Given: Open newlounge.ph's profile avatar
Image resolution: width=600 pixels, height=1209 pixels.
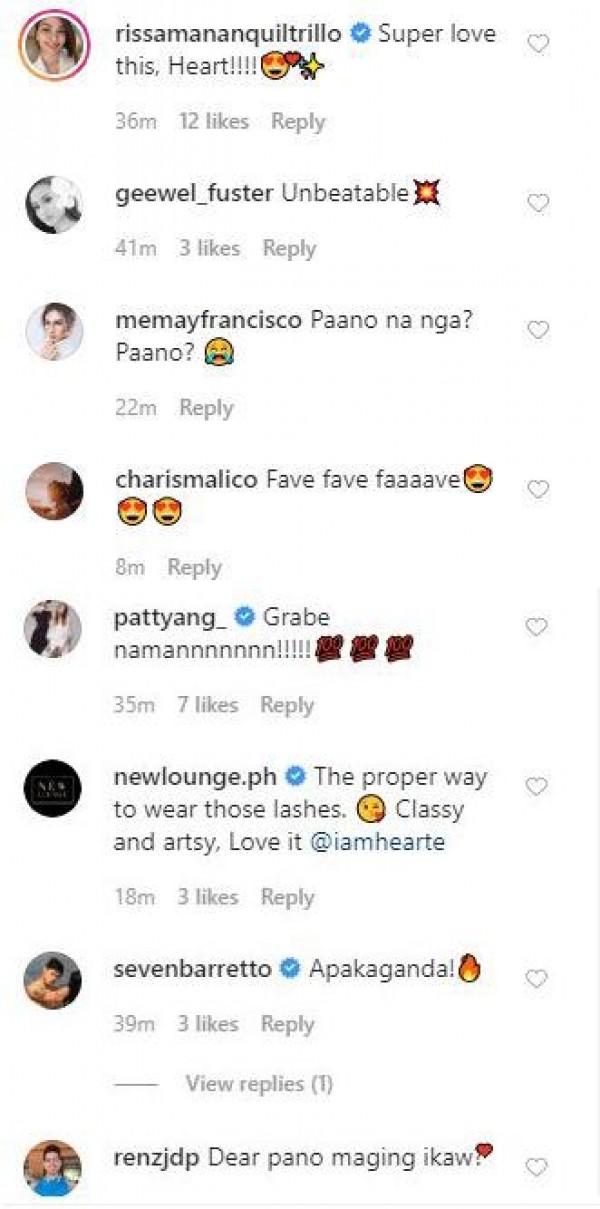Looking at the screenshot, I should tap(53, 787).
